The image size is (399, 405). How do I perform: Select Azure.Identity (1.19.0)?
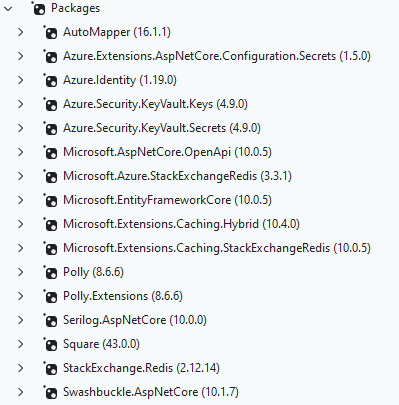point(120,80)
